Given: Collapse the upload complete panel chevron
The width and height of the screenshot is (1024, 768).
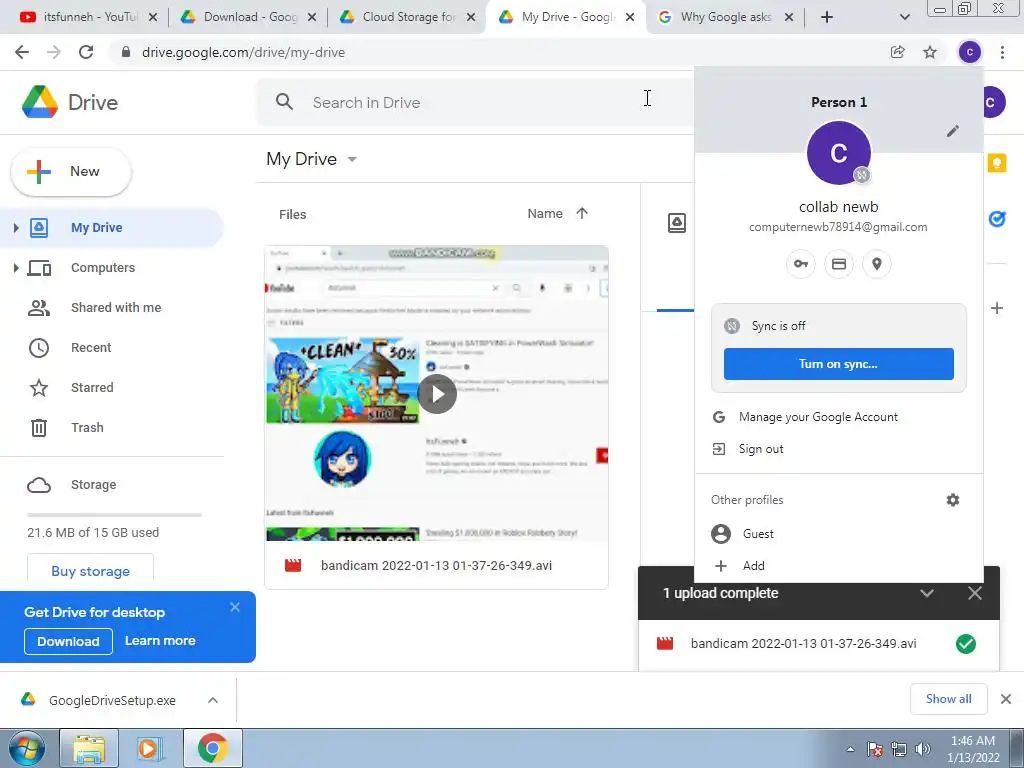Looking at the screenshot, I should pyautogui.click(x=927, y=593).
